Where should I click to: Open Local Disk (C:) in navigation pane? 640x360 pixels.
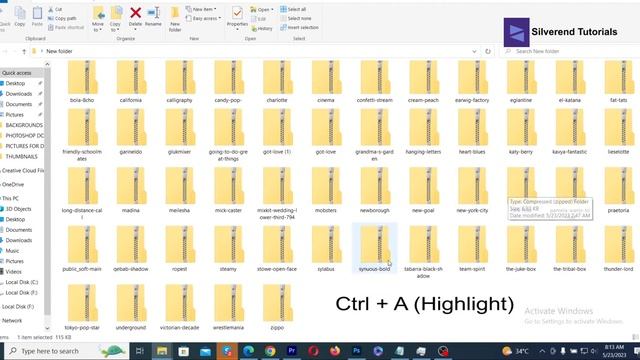(x=22, y=282)
